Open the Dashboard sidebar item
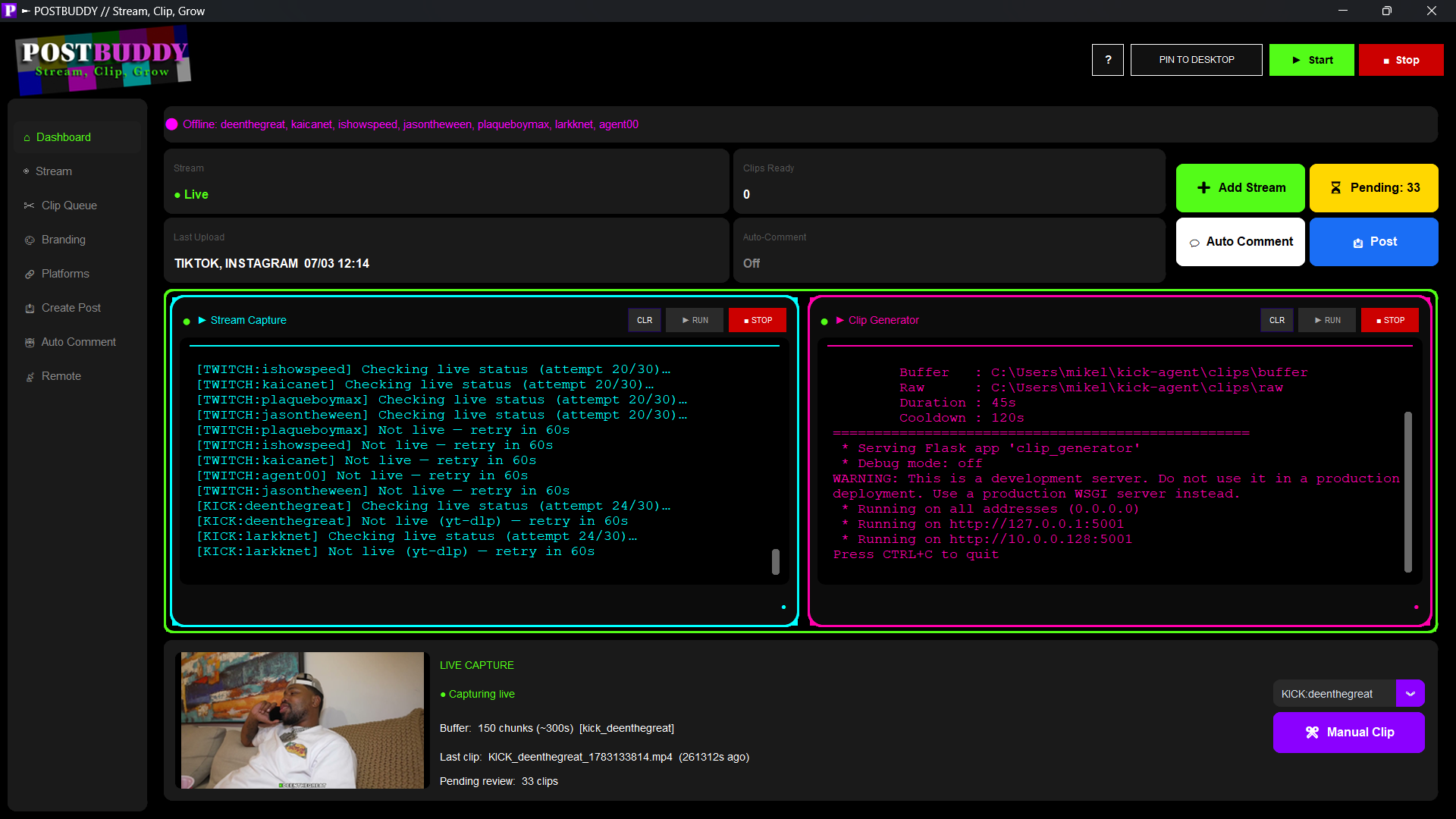Image resolution: width=1456 pixels, height=819 pixels. click(77, 137)
